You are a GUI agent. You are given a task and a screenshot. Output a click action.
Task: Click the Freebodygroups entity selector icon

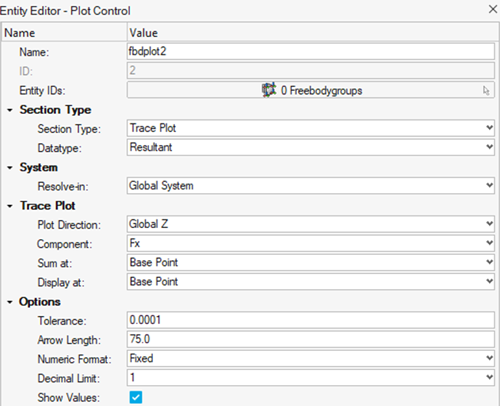[269, 90]
